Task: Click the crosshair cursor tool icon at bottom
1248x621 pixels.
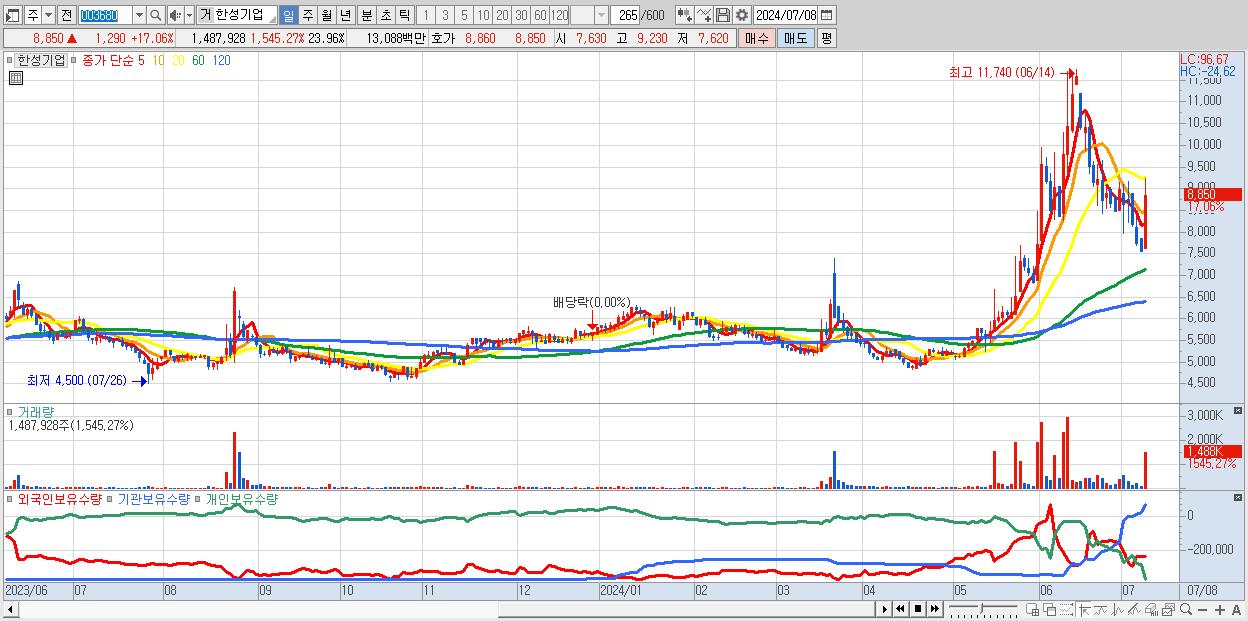Action: [x=1084, y=609]
